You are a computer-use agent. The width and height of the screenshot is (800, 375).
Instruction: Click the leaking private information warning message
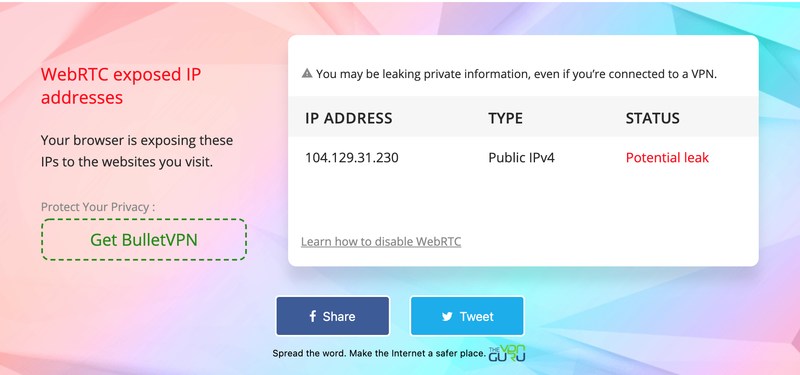click(516, 74)
